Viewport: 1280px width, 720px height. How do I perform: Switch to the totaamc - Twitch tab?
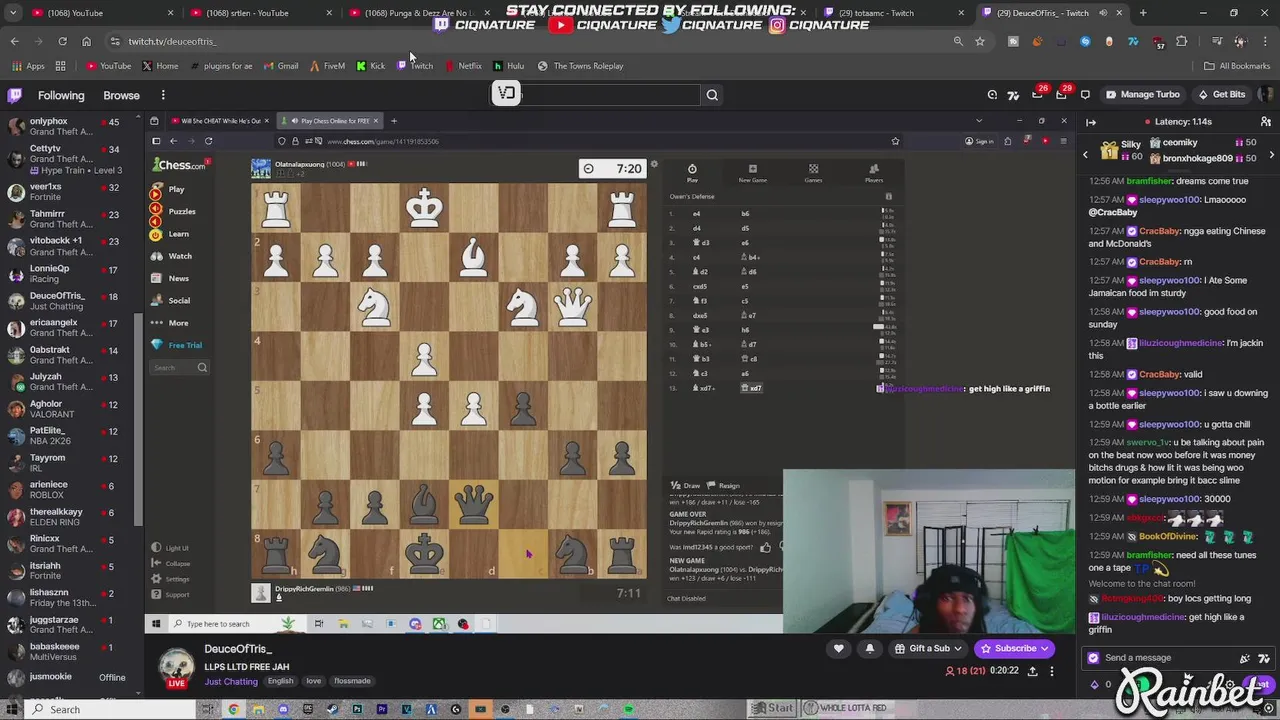coord(895,13)
